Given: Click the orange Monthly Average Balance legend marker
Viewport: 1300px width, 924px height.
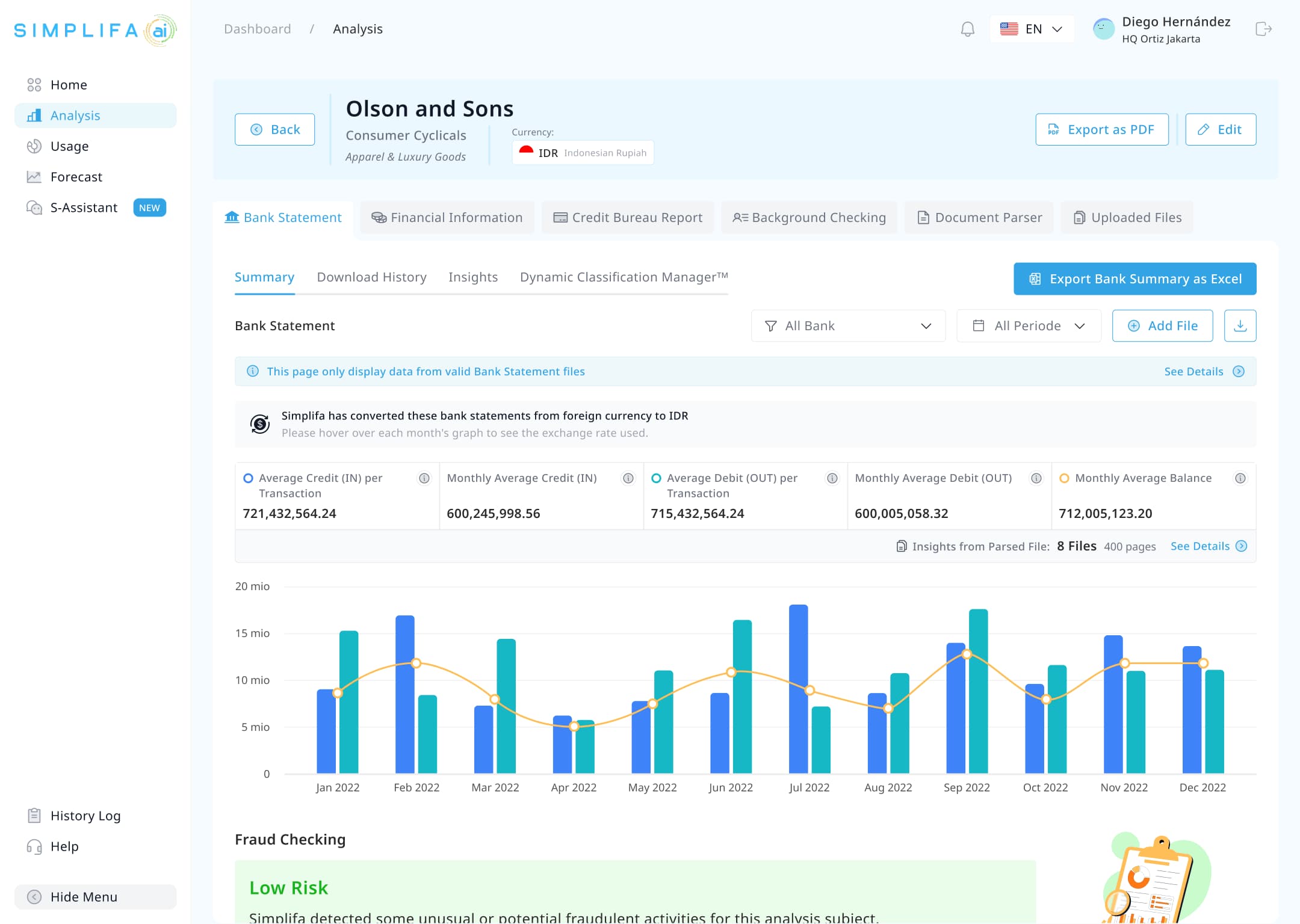Looking at the screenshot, I should [x=1064, y=478].
